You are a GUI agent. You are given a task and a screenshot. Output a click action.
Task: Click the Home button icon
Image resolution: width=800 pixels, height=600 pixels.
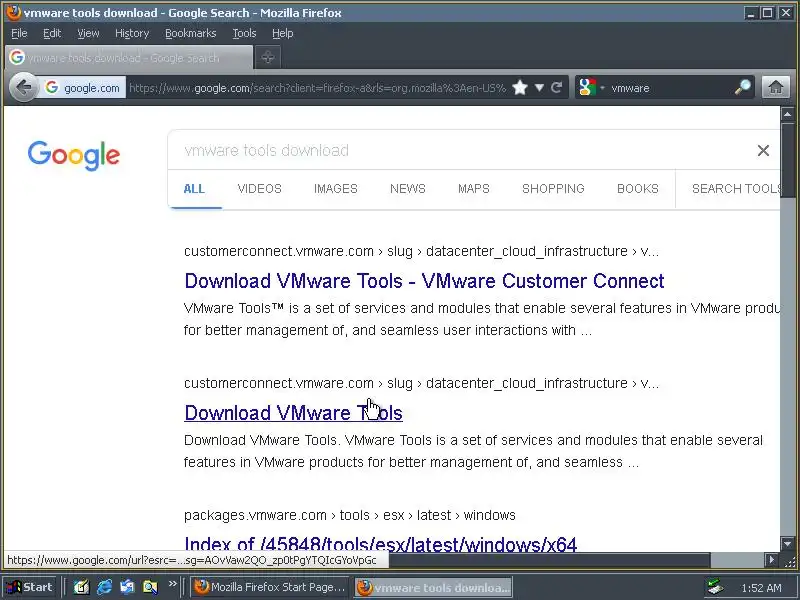pos(776,87)
